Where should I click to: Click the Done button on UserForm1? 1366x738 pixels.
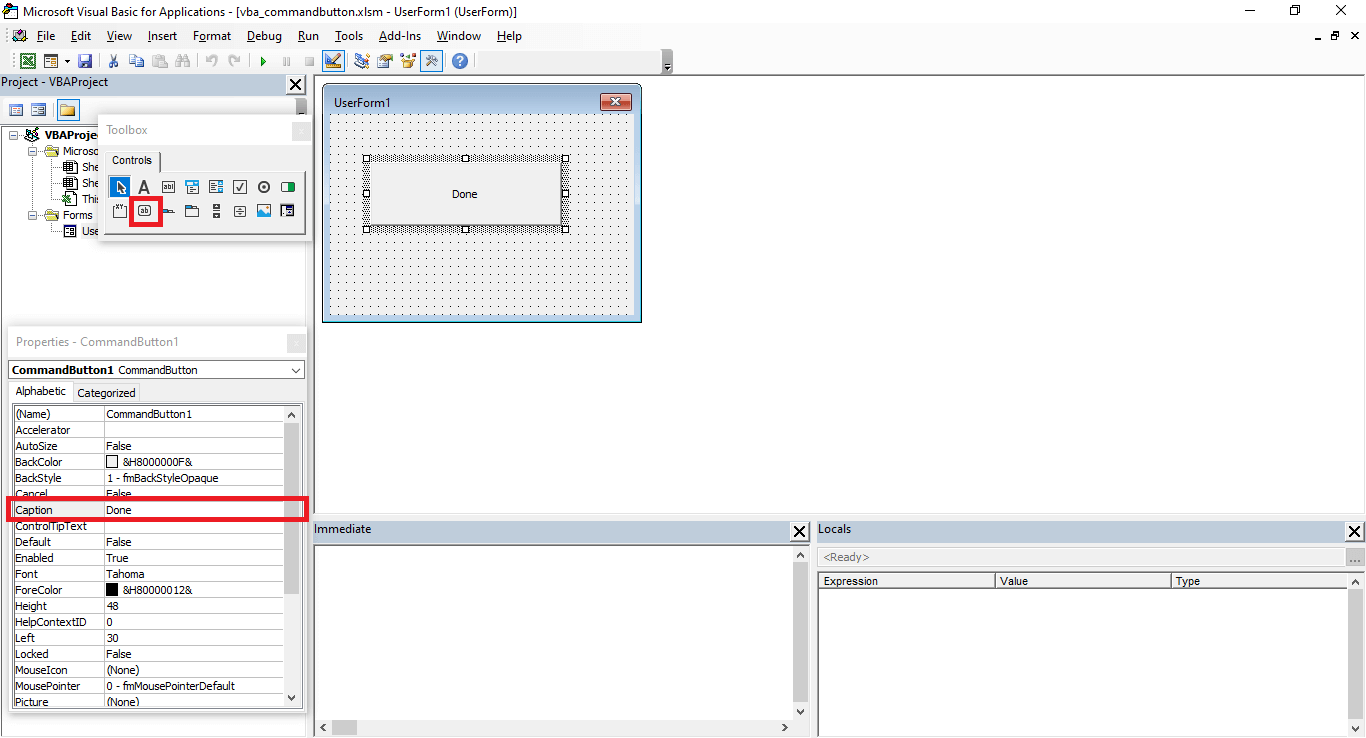point(464,194)
